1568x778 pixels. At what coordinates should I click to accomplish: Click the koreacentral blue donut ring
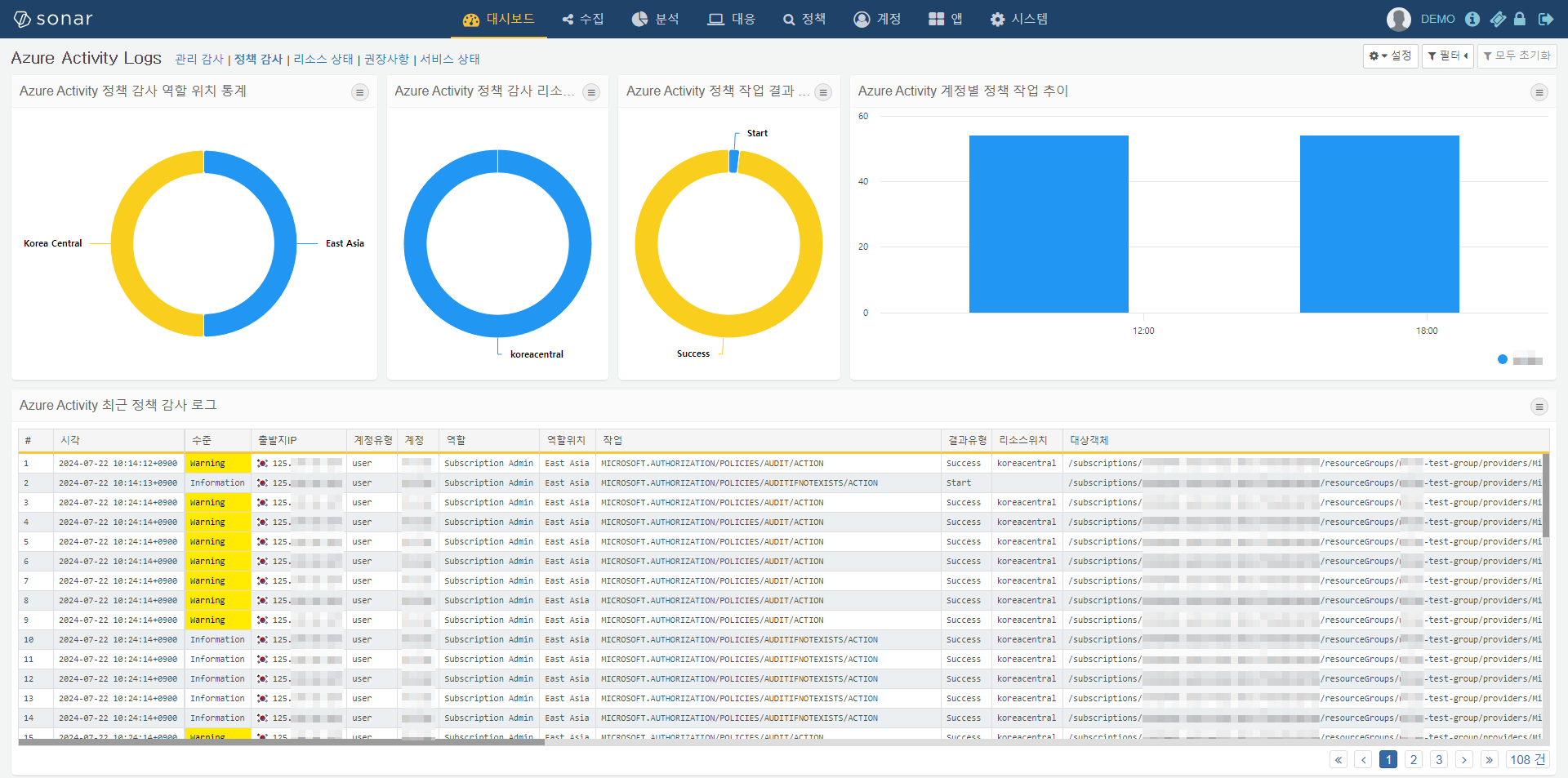click(497, 325)
